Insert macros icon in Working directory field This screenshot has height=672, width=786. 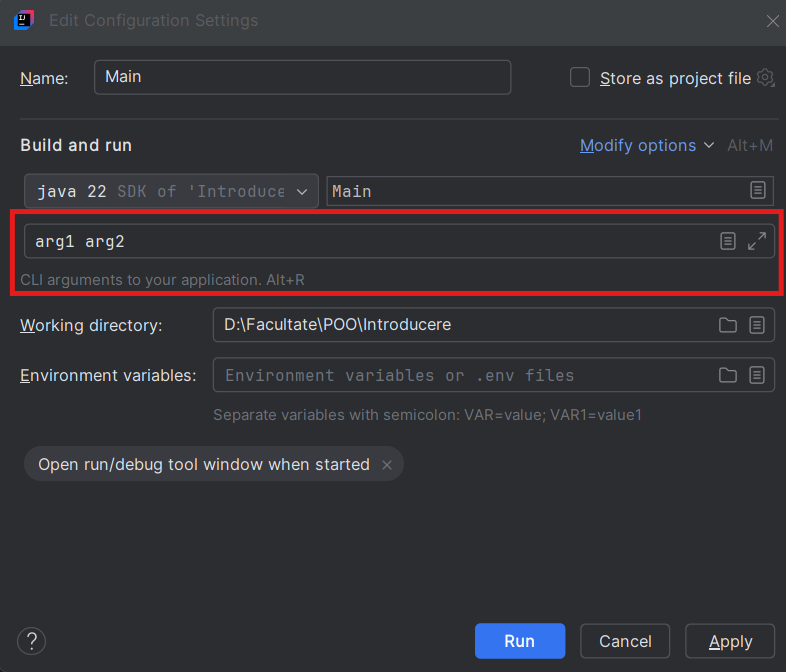click(756, 325)
